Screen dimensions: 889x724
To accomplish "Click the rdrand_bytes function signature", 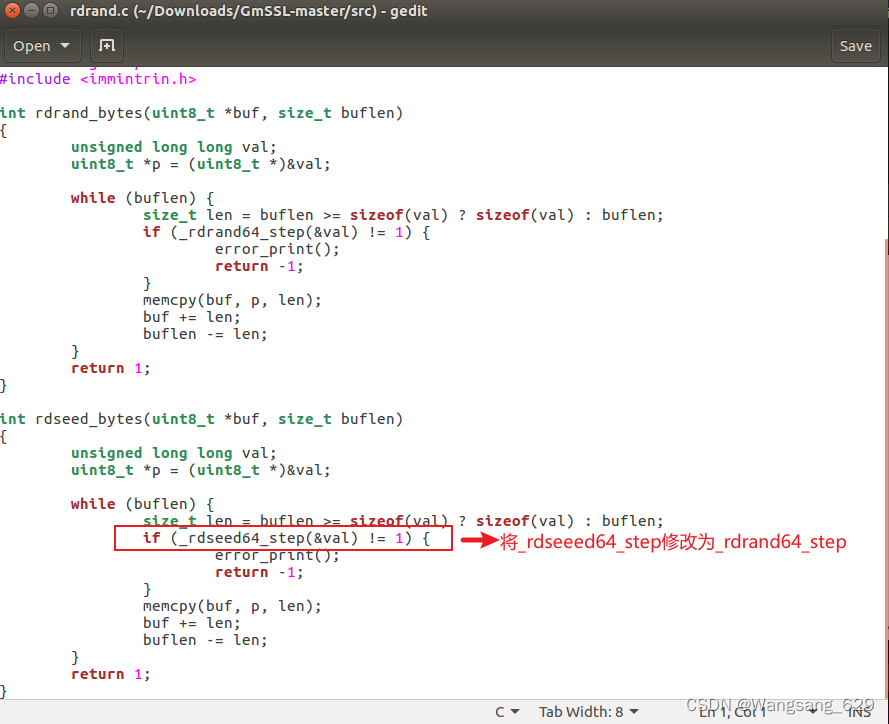I will [x=200, y=112].
